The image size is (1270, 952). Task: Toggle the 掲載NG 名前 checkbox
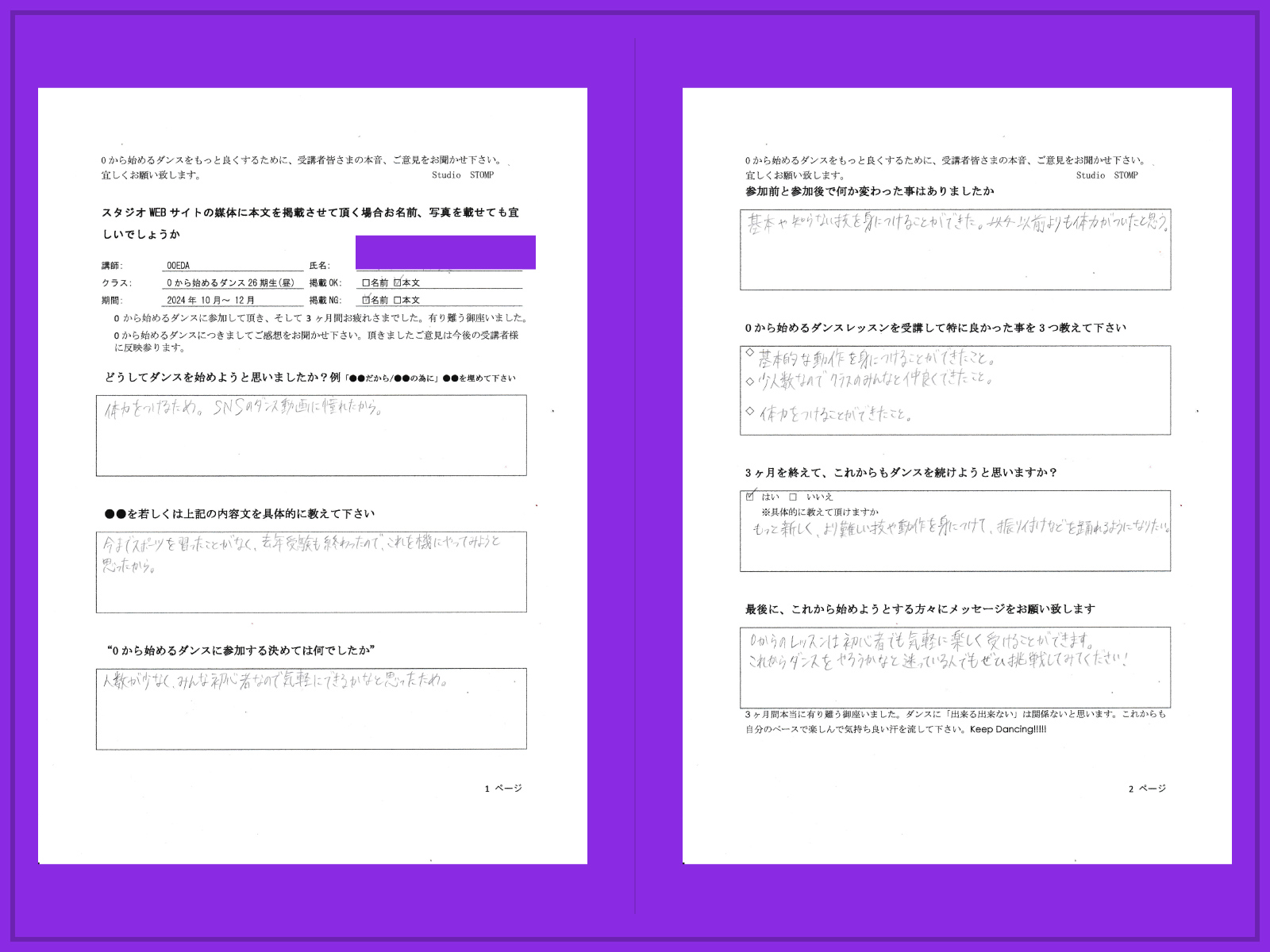(x=366, y=300)
